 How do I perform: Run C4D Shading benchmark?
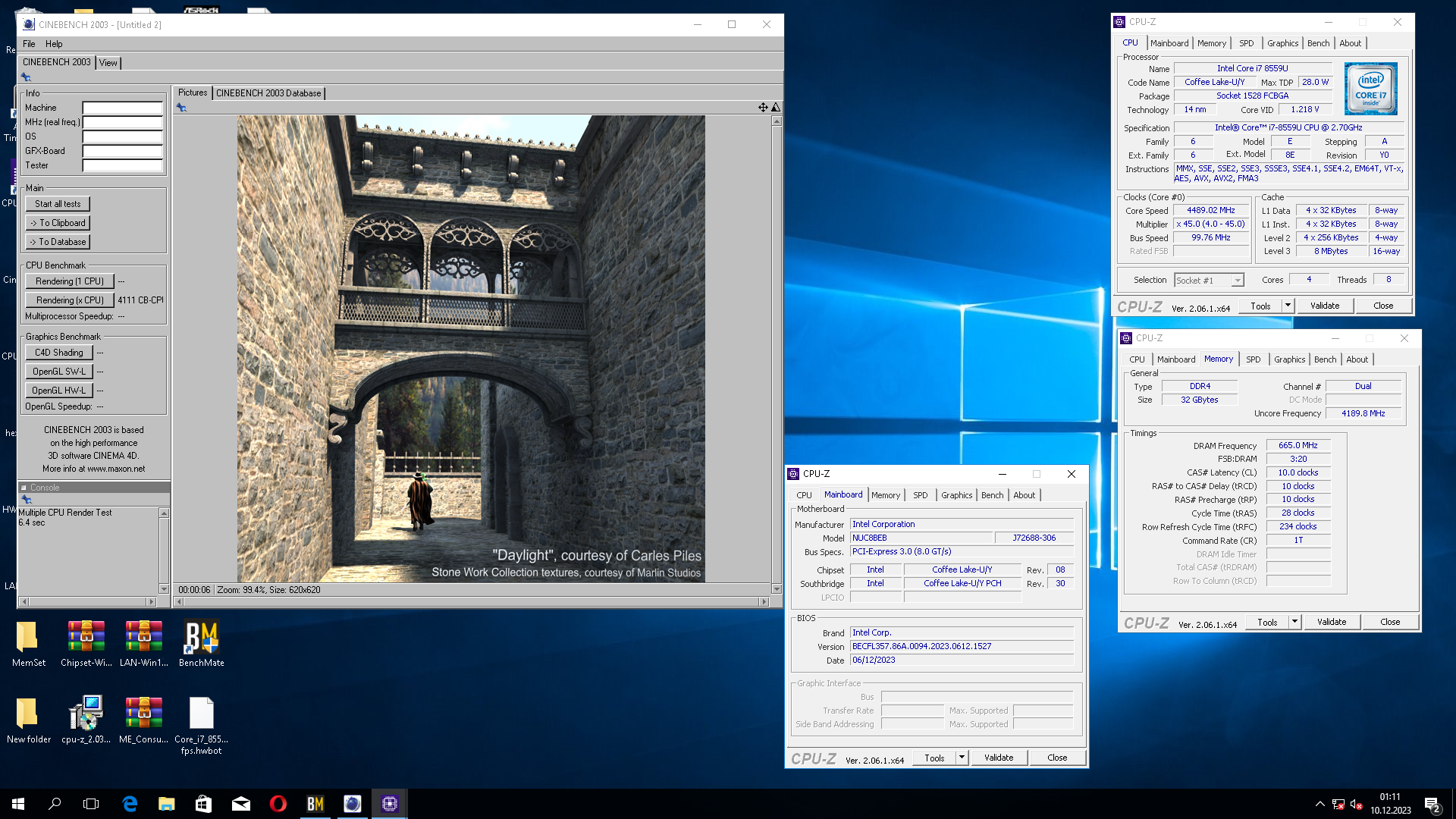click(x=59, y=353)
